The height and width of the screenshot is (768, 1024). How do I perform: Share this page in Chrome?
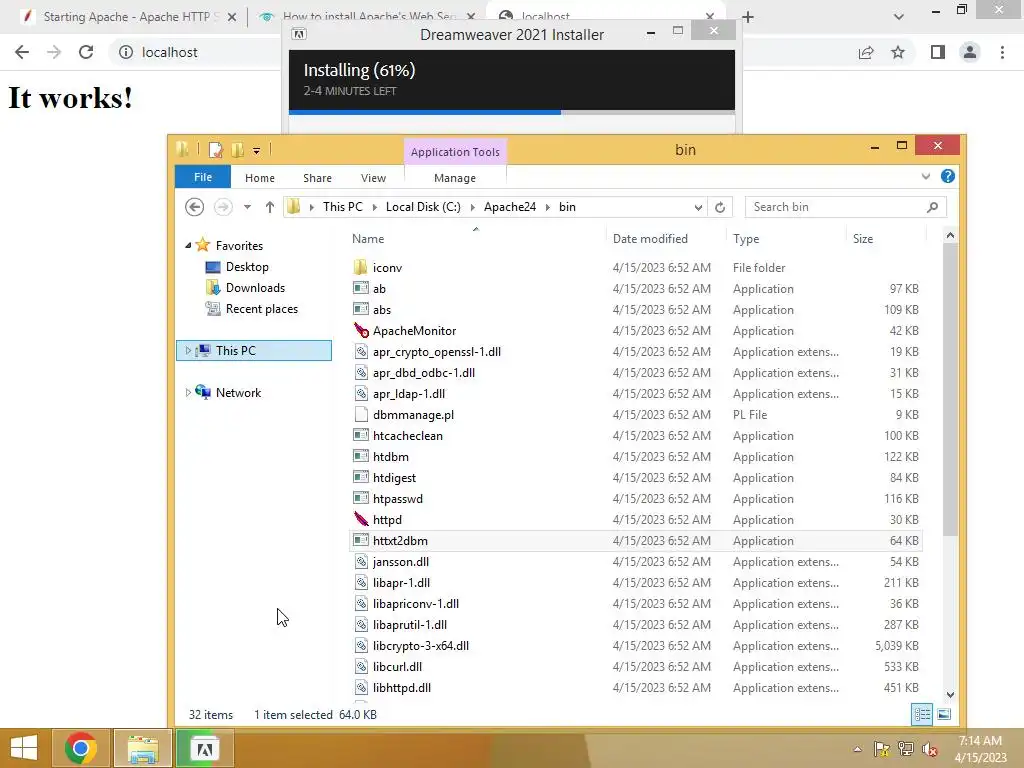pos(866,52)
